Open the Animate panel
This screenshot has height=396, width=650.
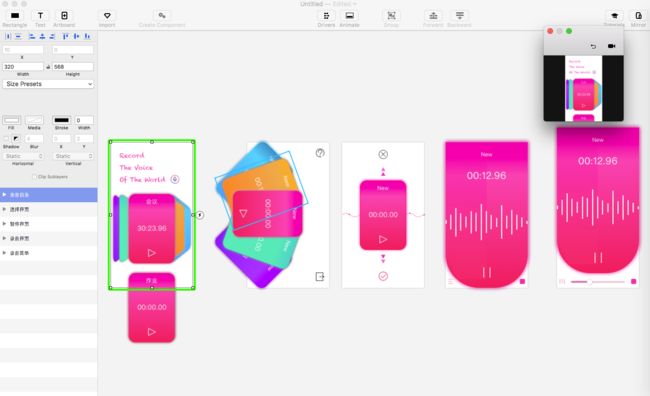349,16
